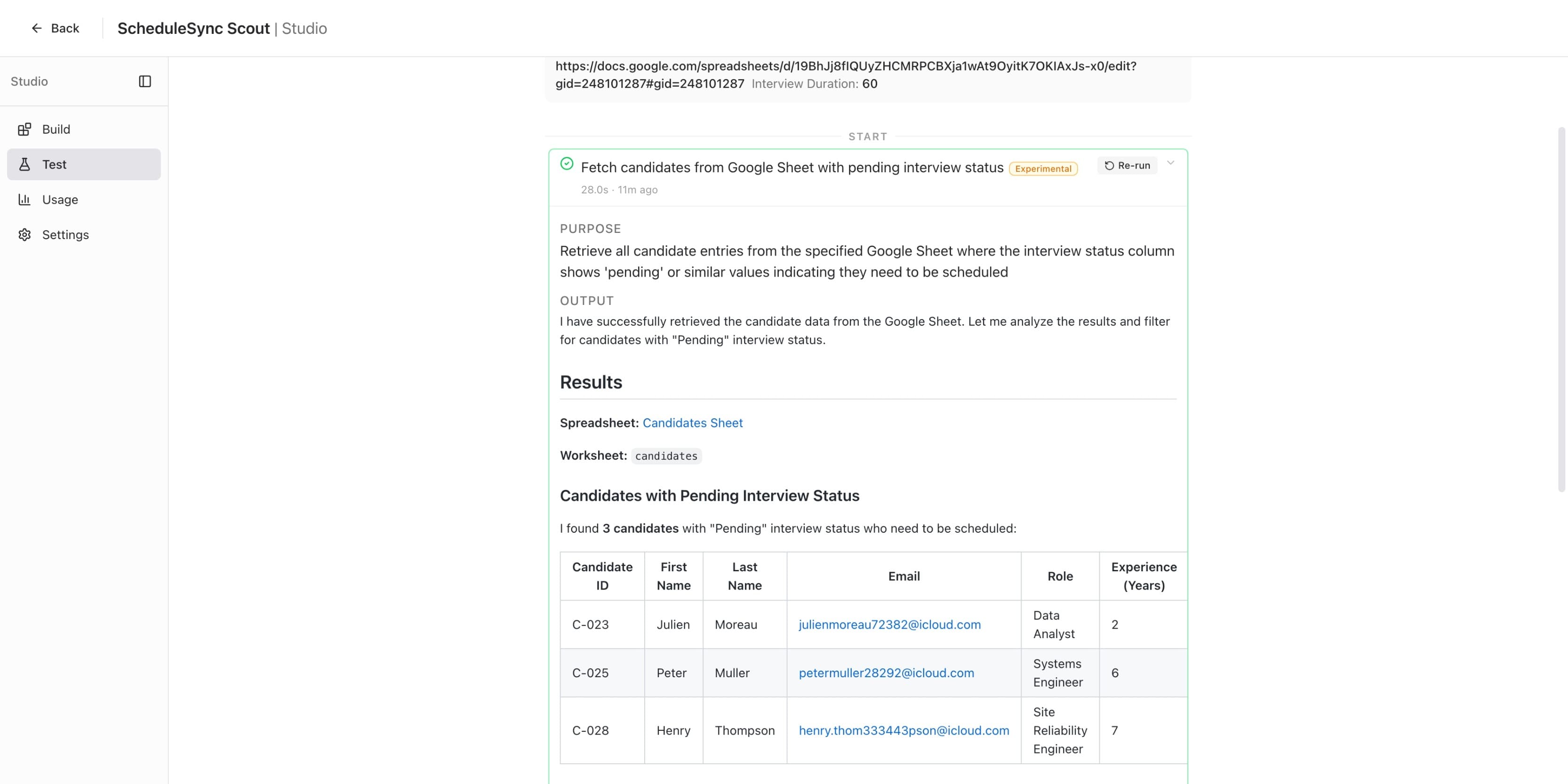Open the Candidates Sheet link
The image size is (1568, 784).
click(x=692, y=423)
